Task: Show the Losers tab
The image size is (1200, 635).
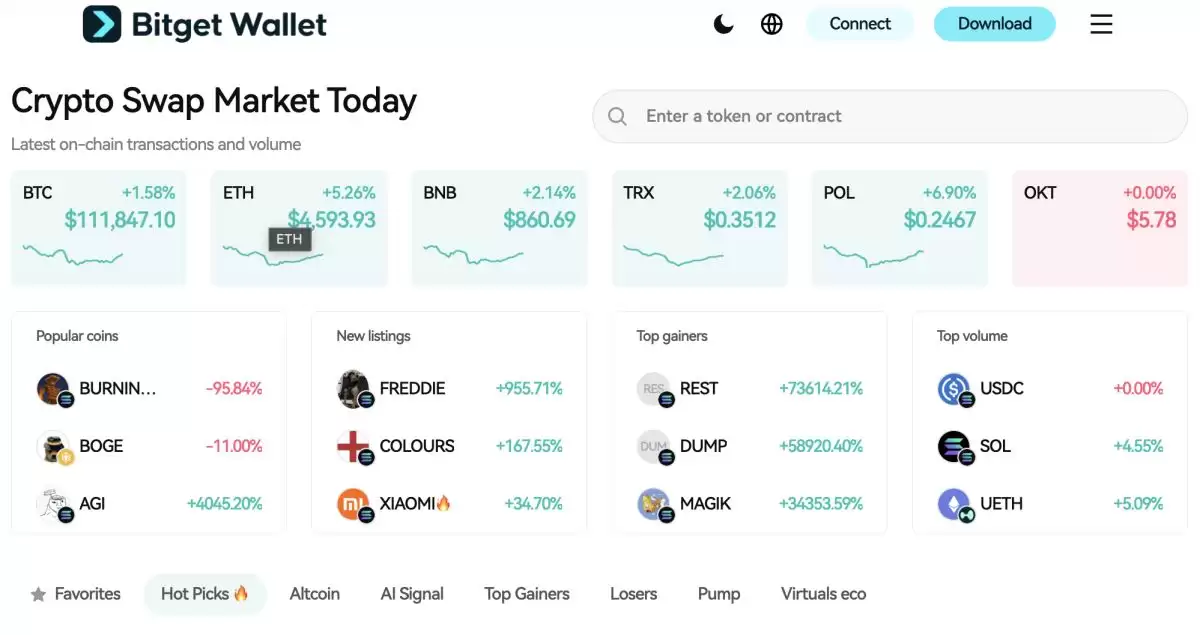Action: [x=634, y=594]
